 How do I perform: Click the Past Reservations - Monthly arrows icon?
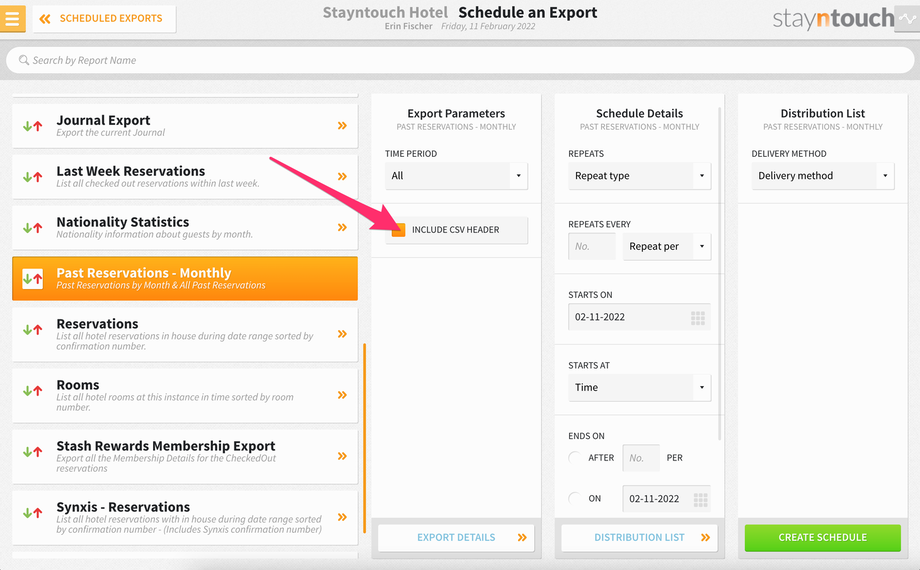click(x=32, y=278)
